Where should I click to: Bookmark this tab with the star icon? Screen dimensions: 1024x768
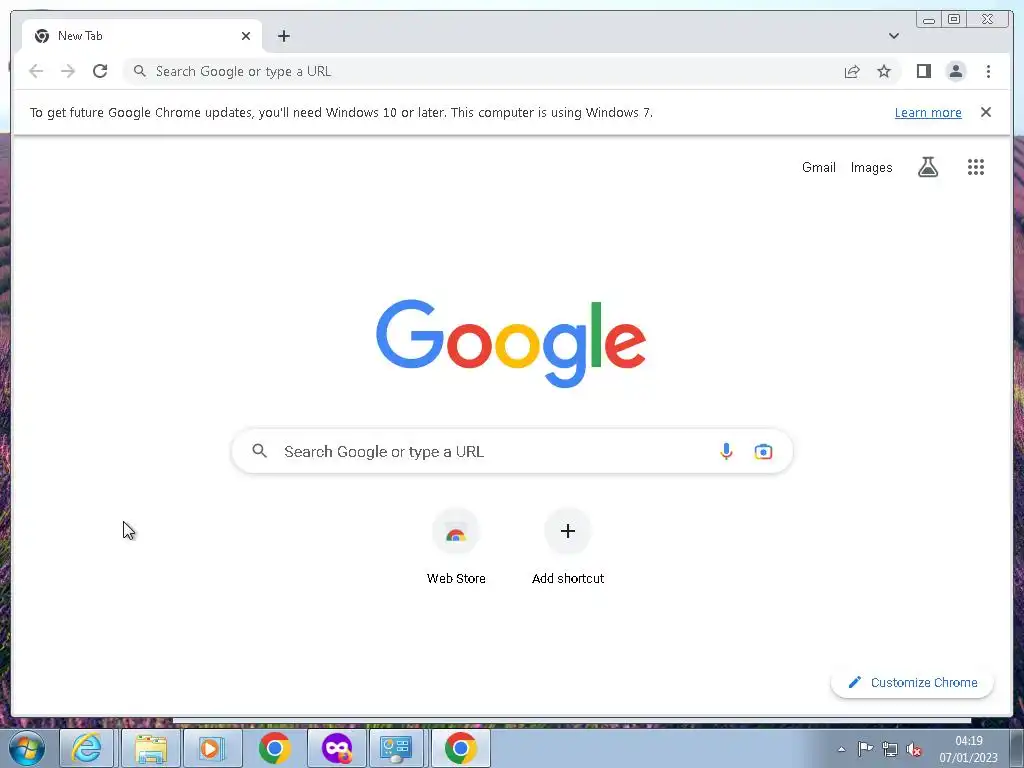tap(884, 71)
